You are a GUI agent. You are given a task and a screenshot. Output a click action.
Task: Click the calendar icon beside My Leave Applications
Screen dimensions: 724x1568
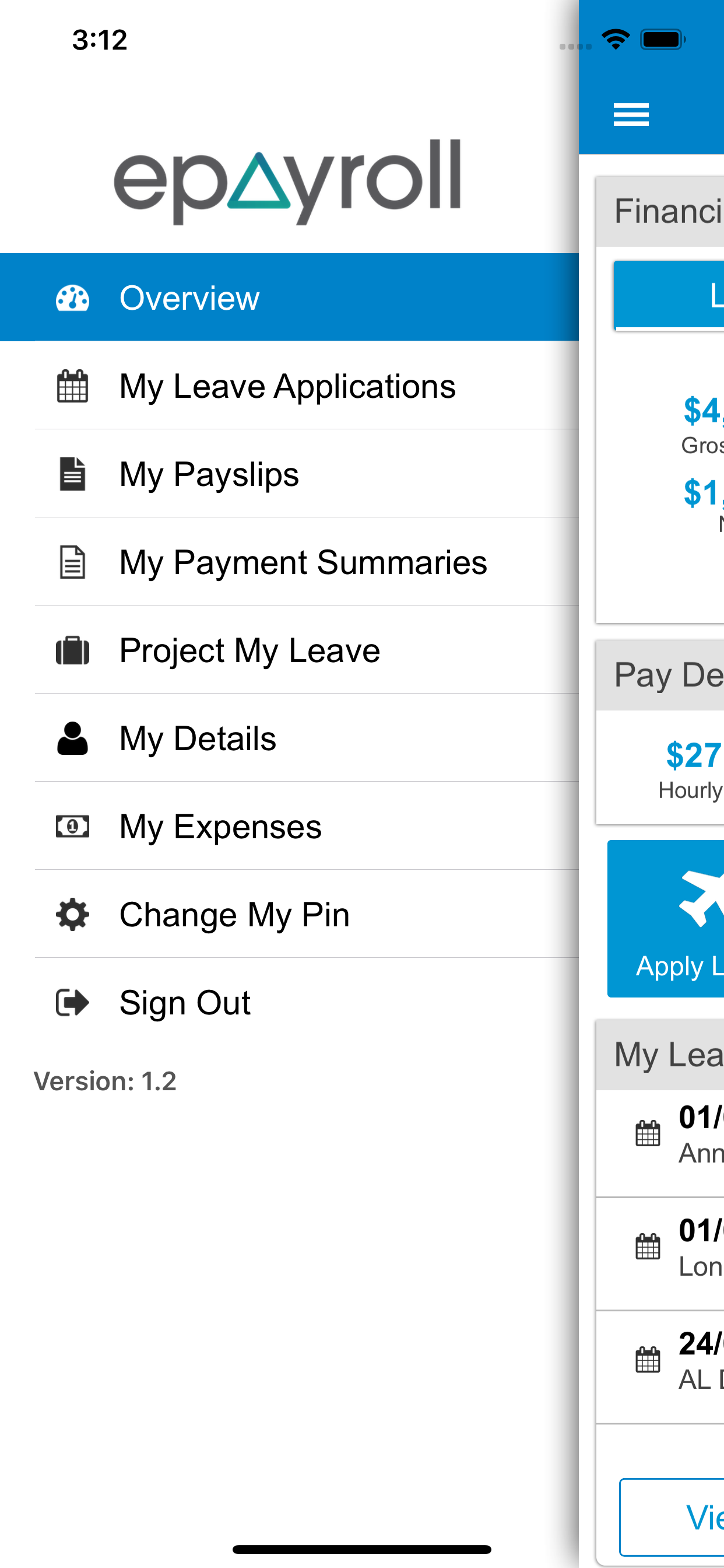(72, 386)
